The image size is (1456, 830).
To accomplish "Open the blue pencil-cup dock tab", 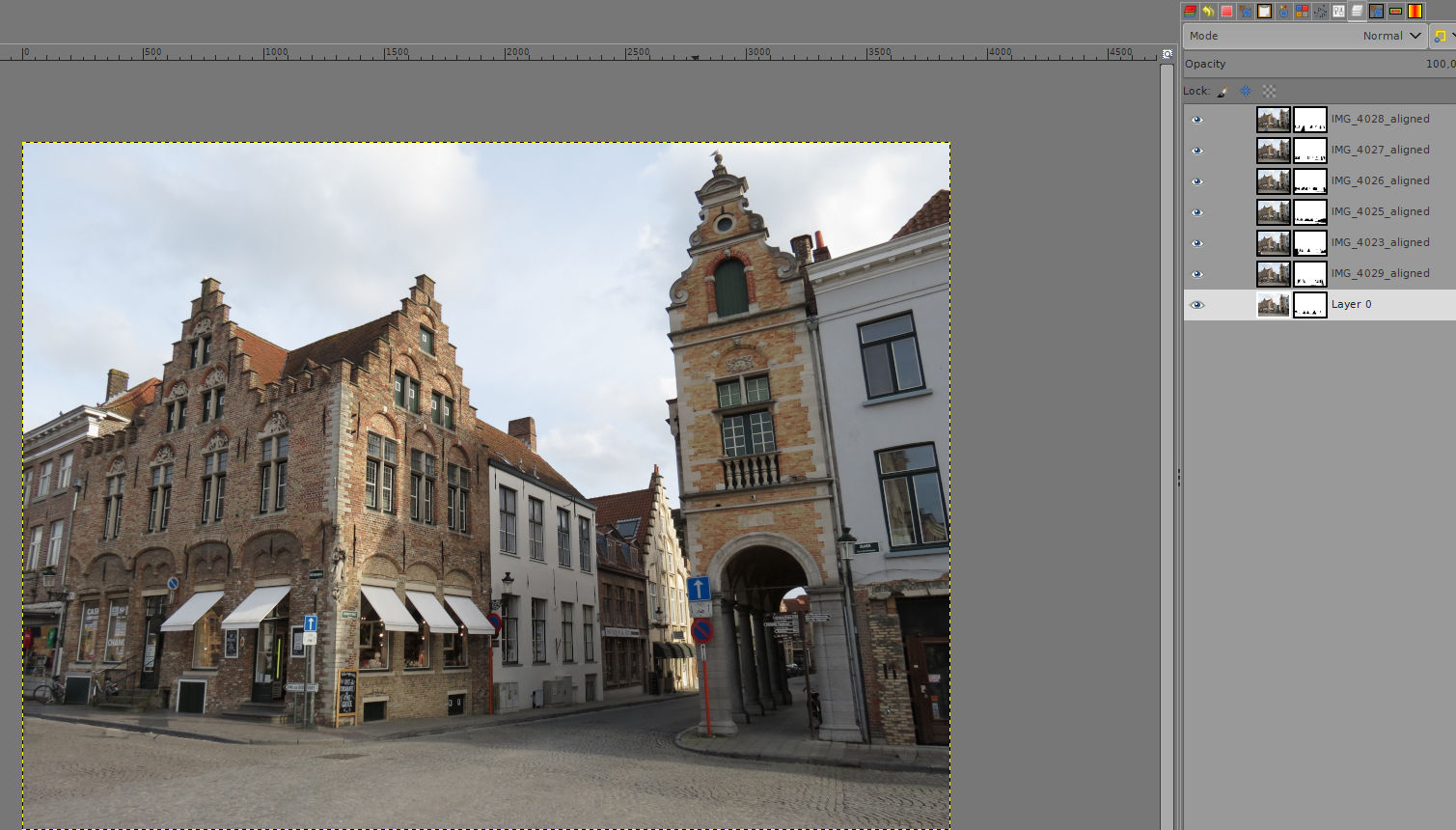I will point(1283,12).
